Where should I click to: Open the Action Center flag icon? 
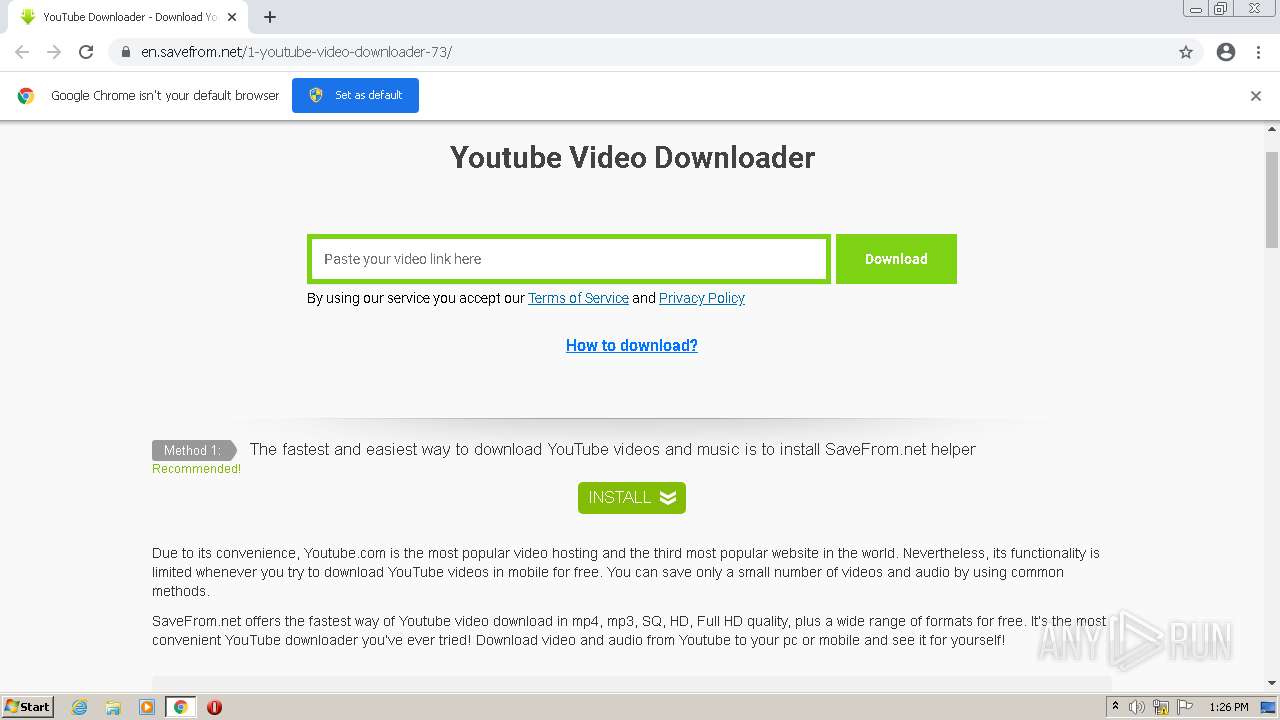coord(1185,707)
